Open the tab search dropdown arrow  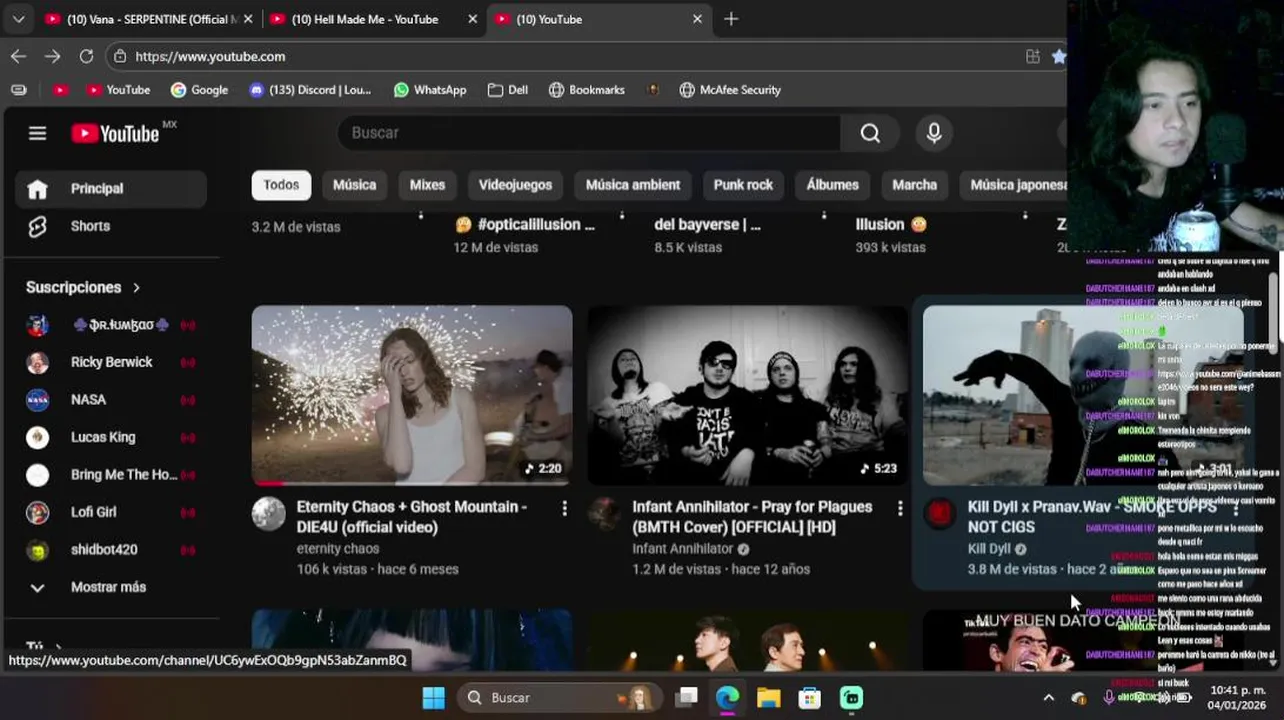[x=18, y=19]
